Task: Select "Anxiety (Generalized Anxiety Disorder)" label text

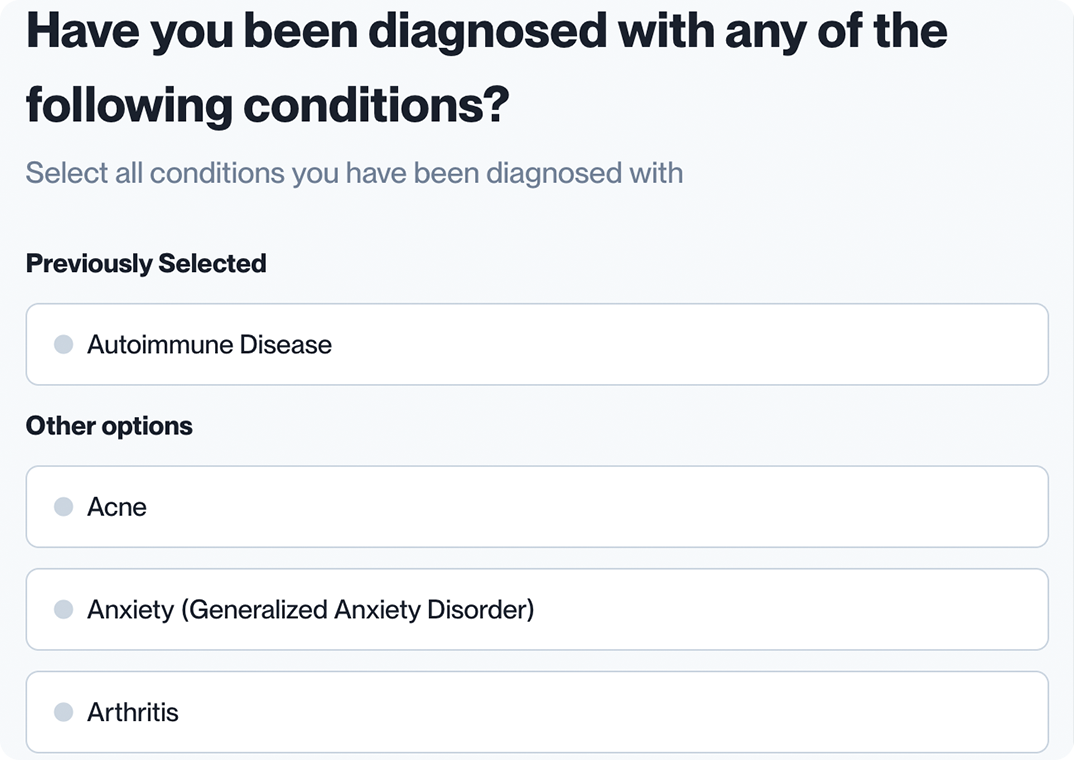Action: (310, 609)
